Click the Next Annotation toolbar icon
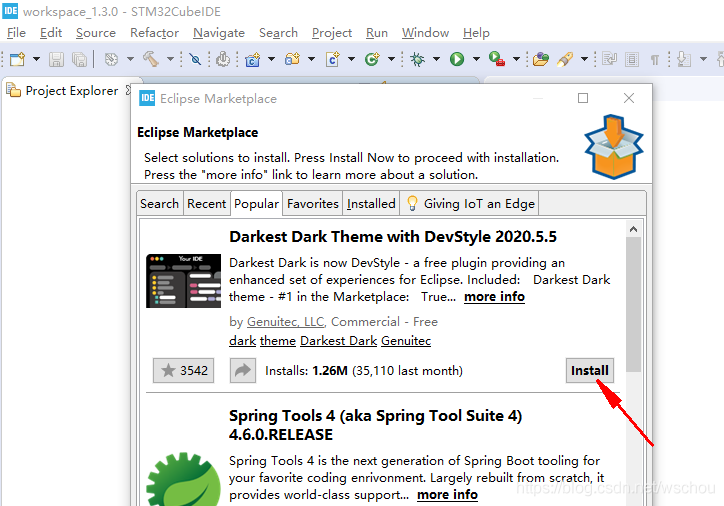The width and height of the screenshot is (724, 506). point(684,59)
